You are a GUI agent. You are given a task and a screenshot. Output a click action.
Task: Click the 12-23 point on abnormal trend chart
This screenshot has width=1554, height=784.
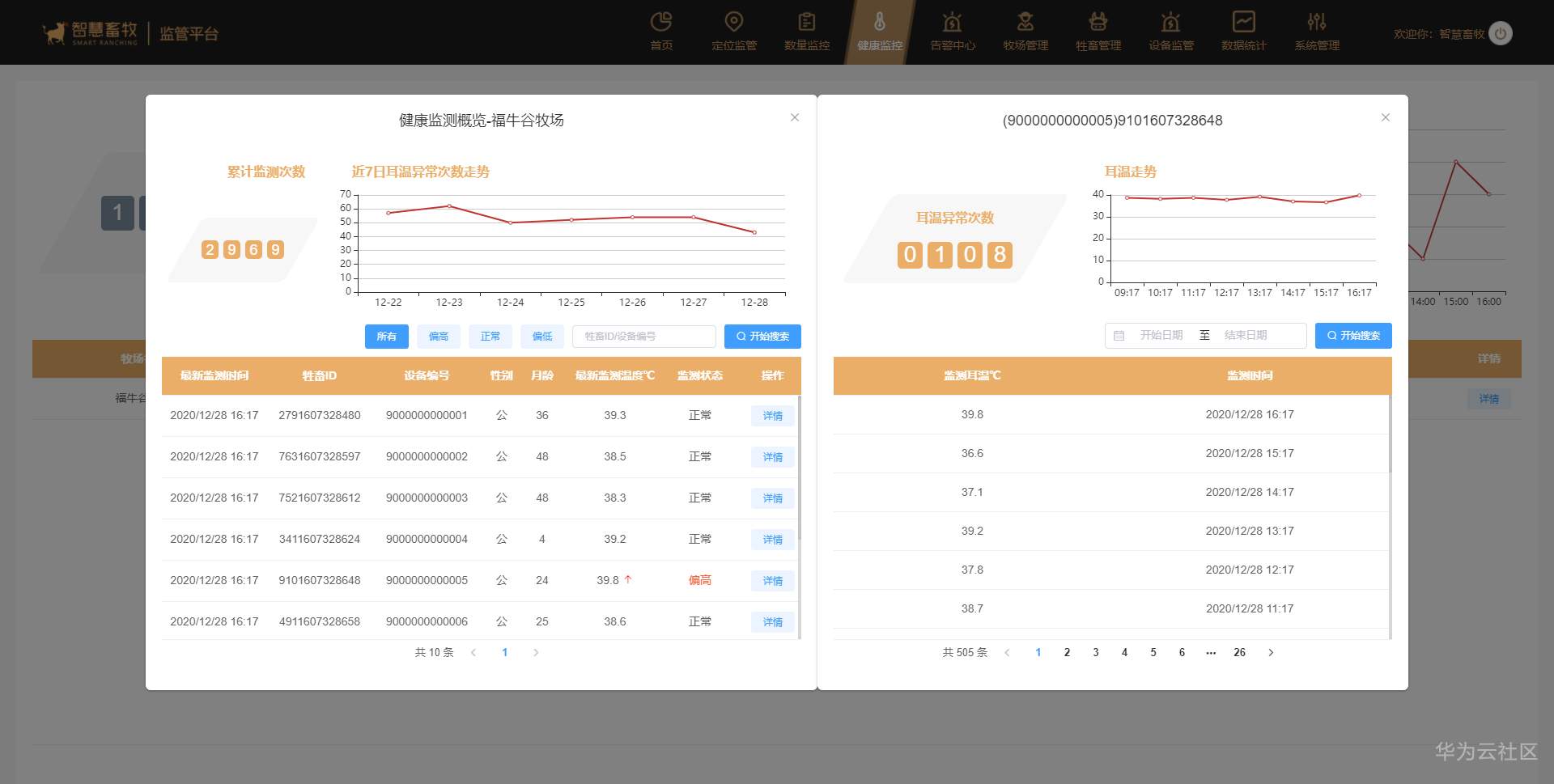point(449,206)
